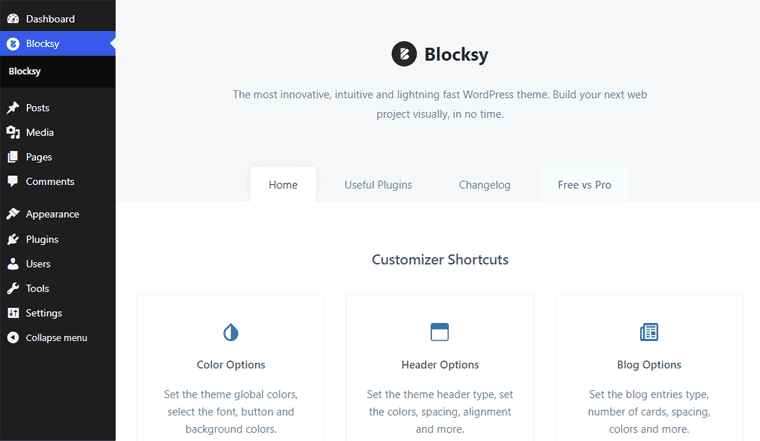Click the Dashboard gauge icon
760x441 pixels.
pos(13,19)
